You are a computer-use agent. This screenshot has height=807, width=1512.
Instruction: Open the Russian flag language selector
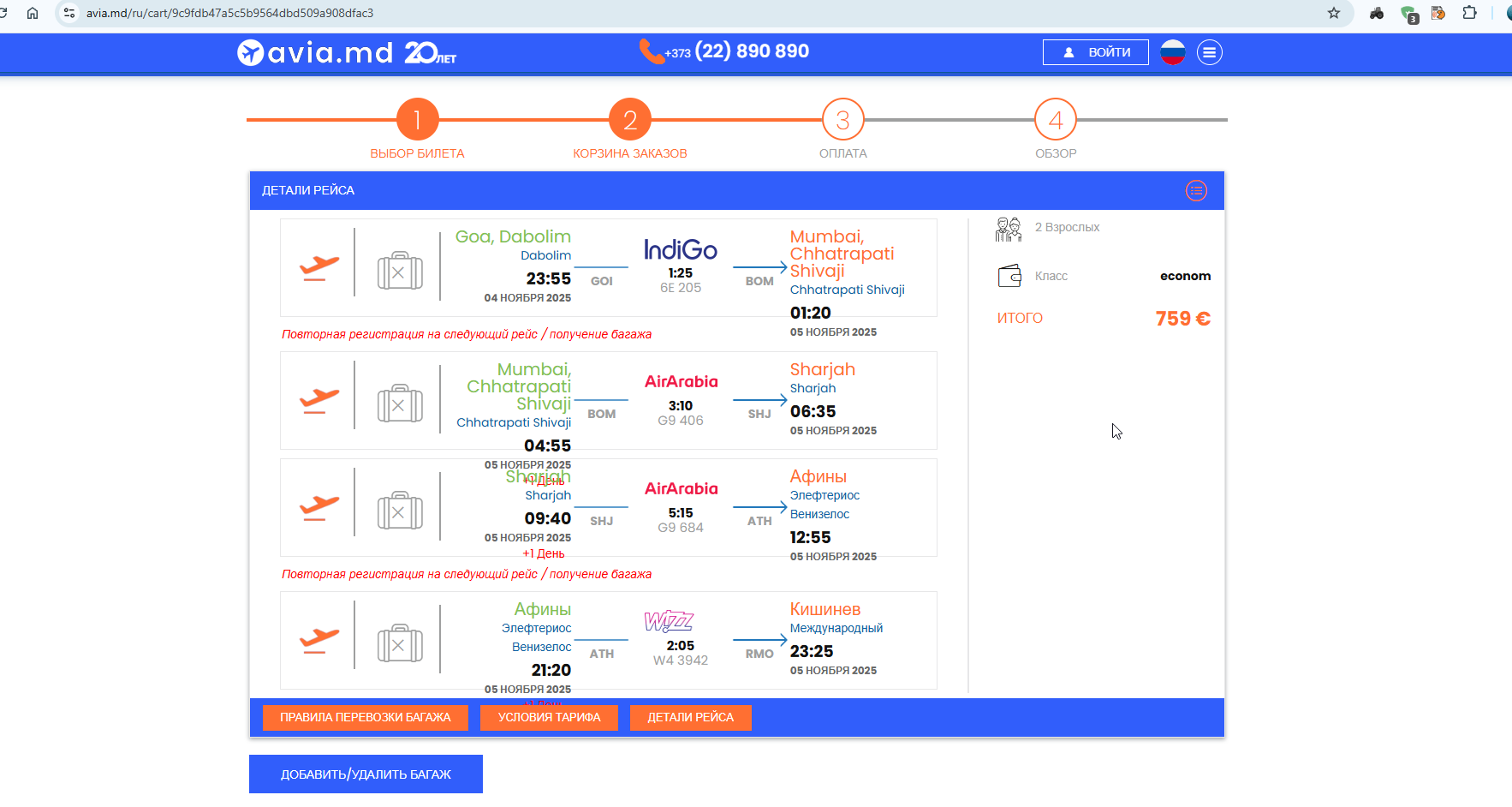(x=1172, y=52)
